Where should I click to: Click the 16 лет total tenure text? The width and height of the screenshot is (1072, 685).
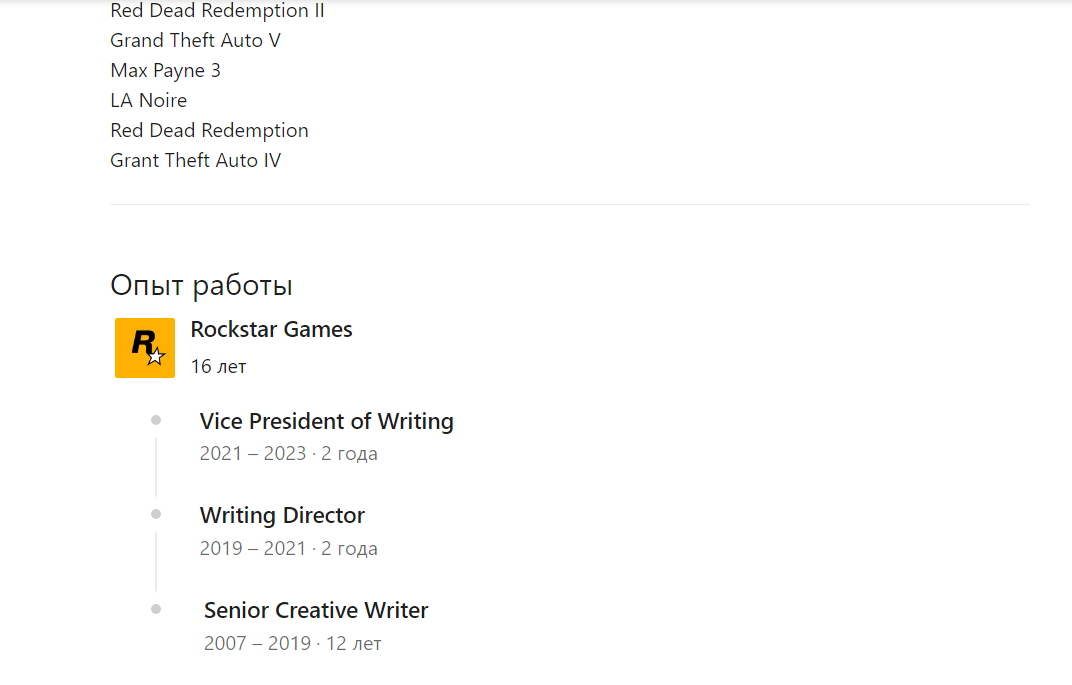218,366
